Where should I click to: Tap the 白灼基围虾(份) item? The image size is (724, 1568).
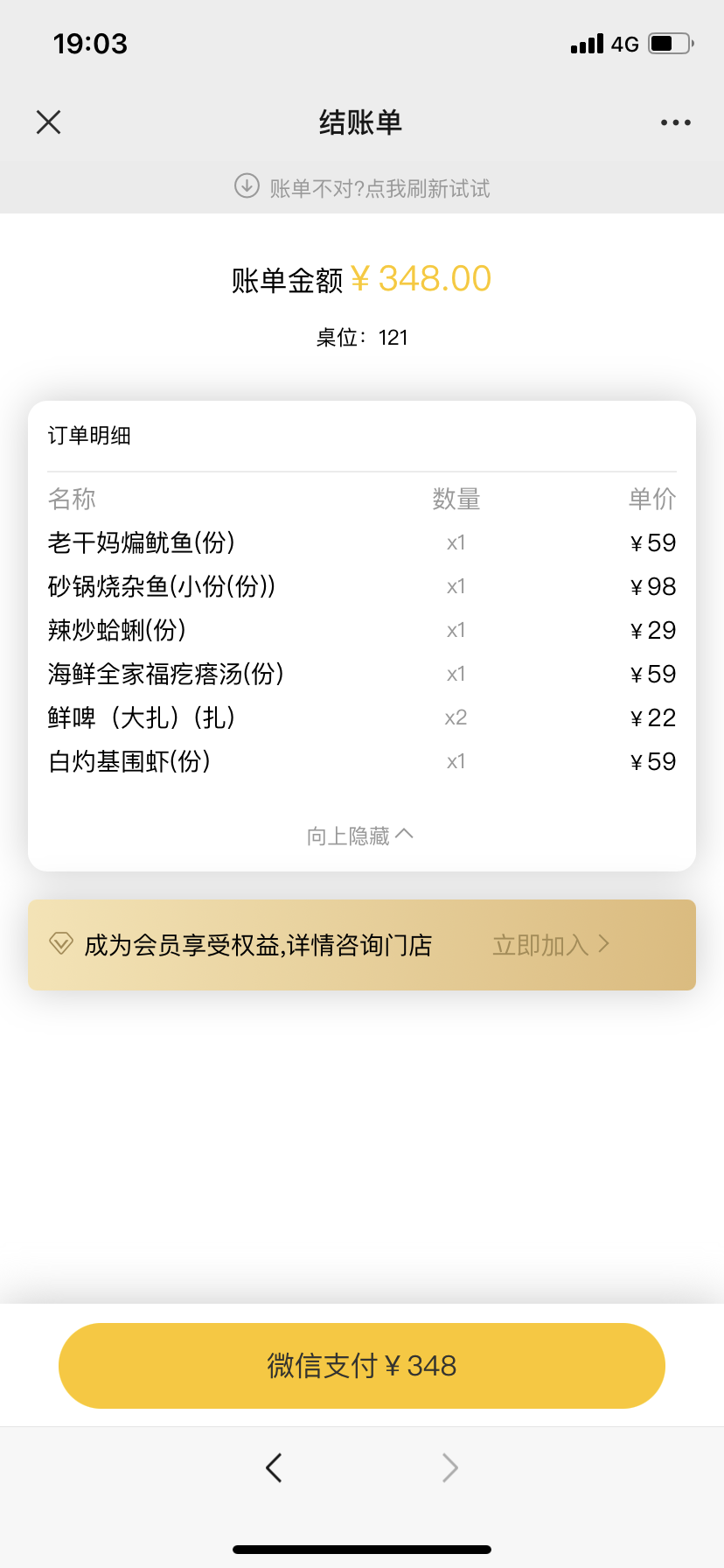129,761
